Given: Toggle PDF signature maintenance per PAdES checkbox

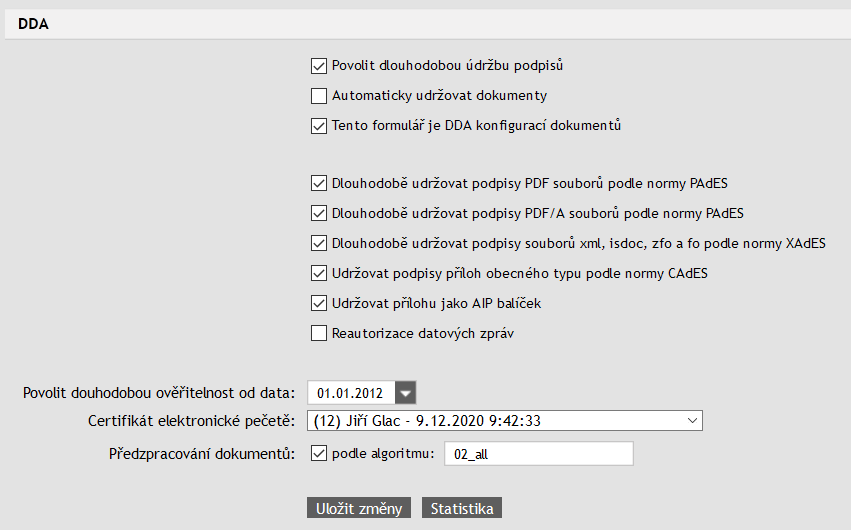Looking at the screenshot, I should point(319,184).
